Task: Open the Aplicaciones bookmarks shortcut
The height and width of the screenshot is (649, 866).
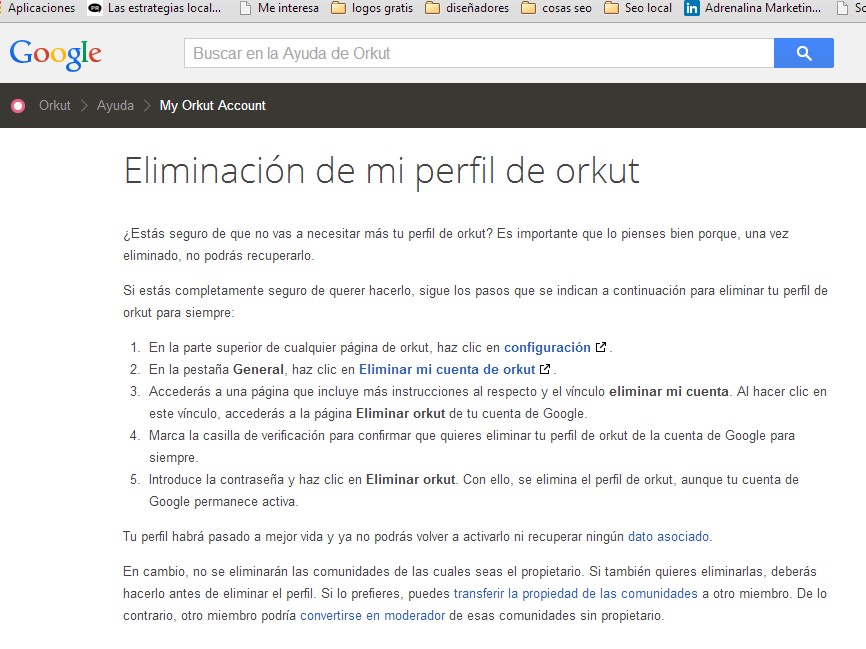Action: click(x=39, y=8)
